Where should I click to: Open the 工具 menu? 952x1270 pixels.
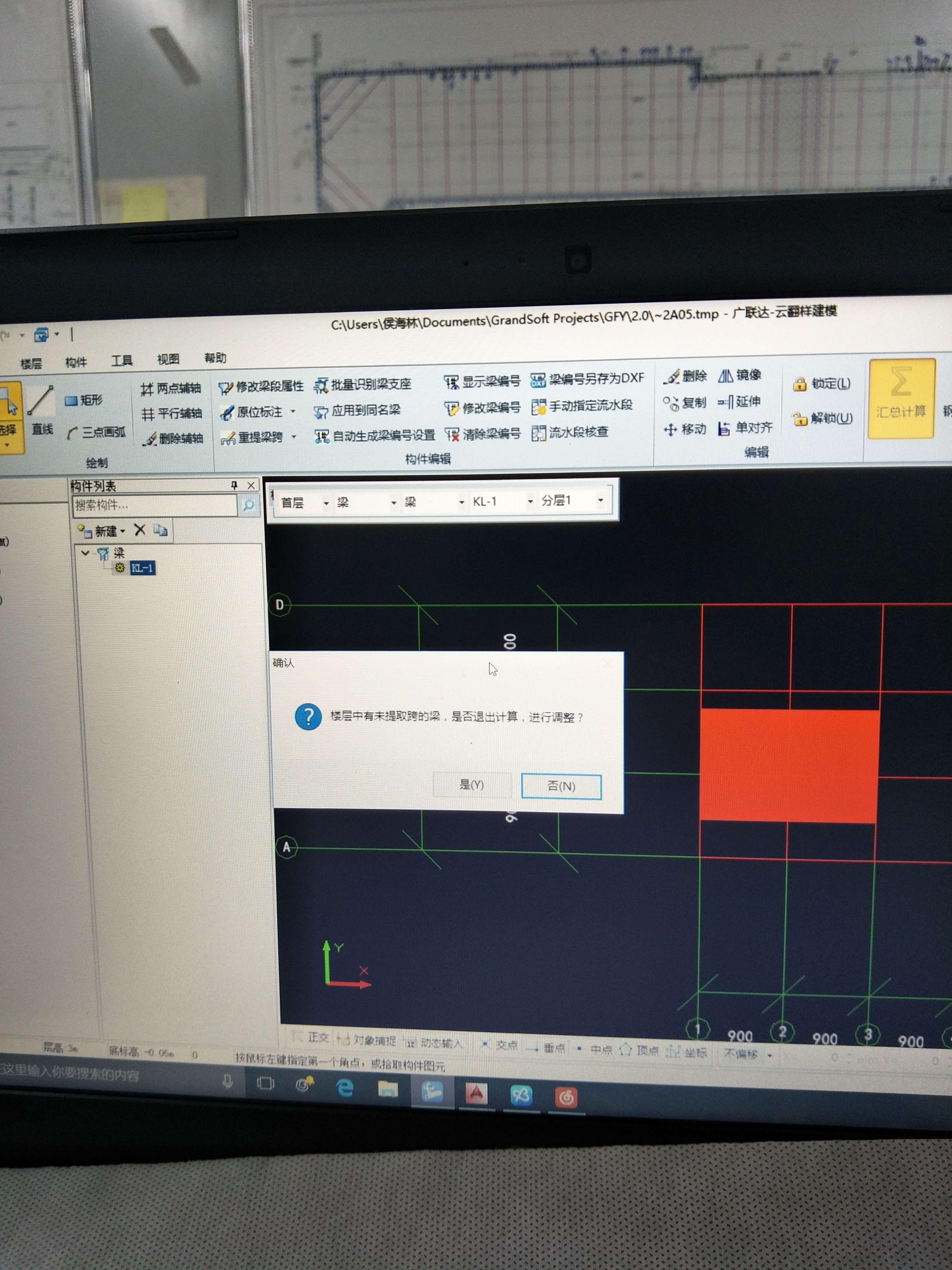pos(122,360)
